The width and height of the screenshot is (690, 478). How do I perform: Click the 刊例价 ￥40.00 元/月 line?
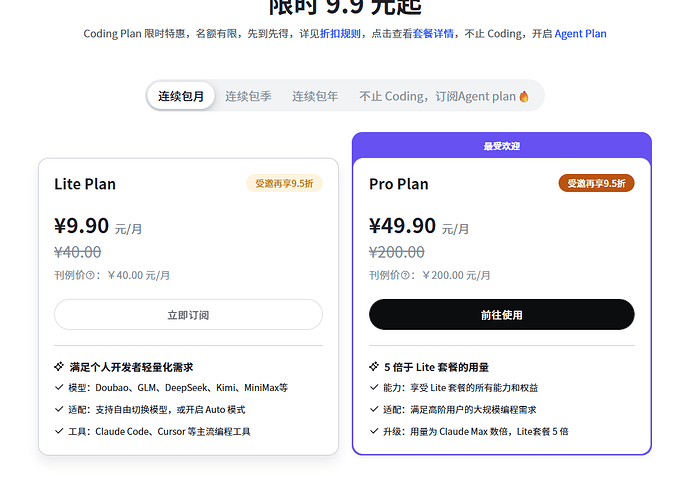pyautogui.click(x=112, y=276)
